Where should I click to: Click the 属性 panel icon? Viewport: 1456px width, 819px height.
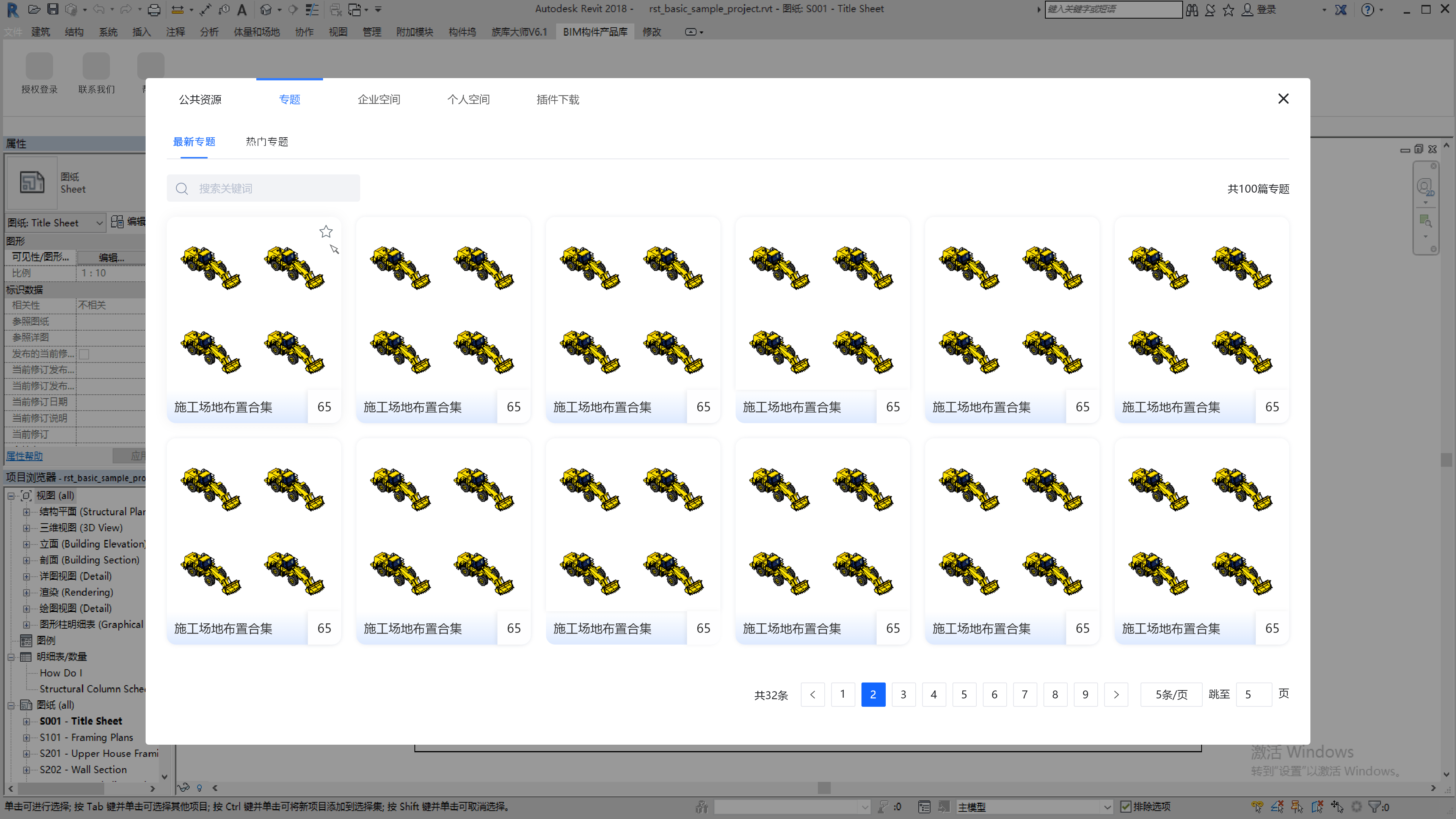pyautogui.click(x=30, y=182)
